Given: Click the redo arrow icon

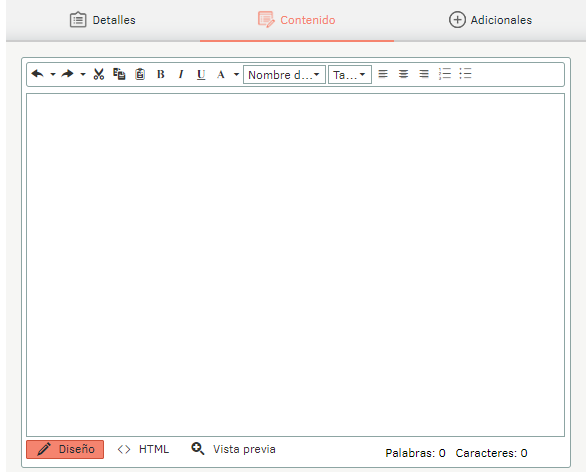Looking at the screenshot, I should [x=68, y=74].
